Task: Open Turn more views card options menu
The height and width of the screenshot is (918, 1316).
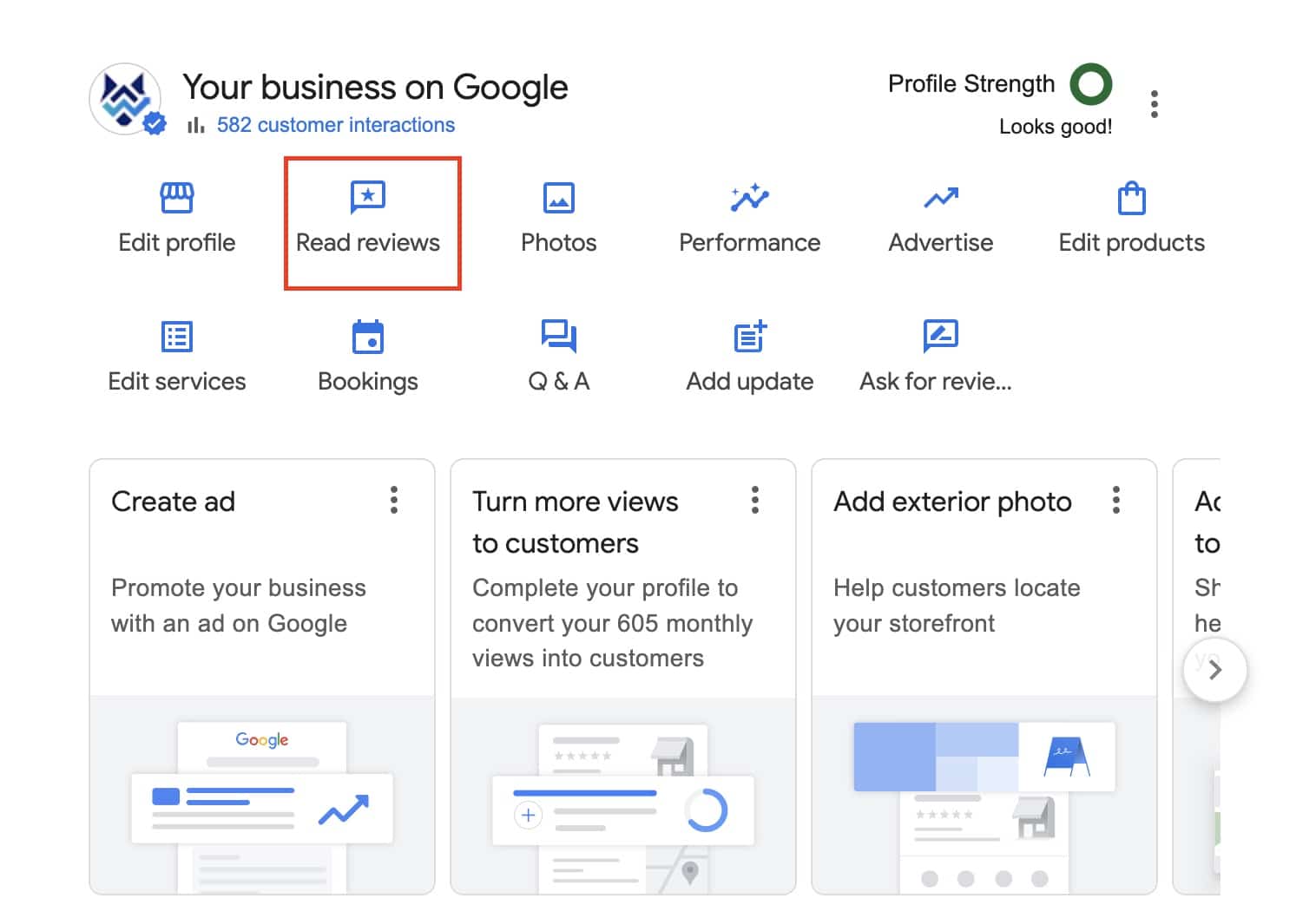Action: [x=755, y=500]
